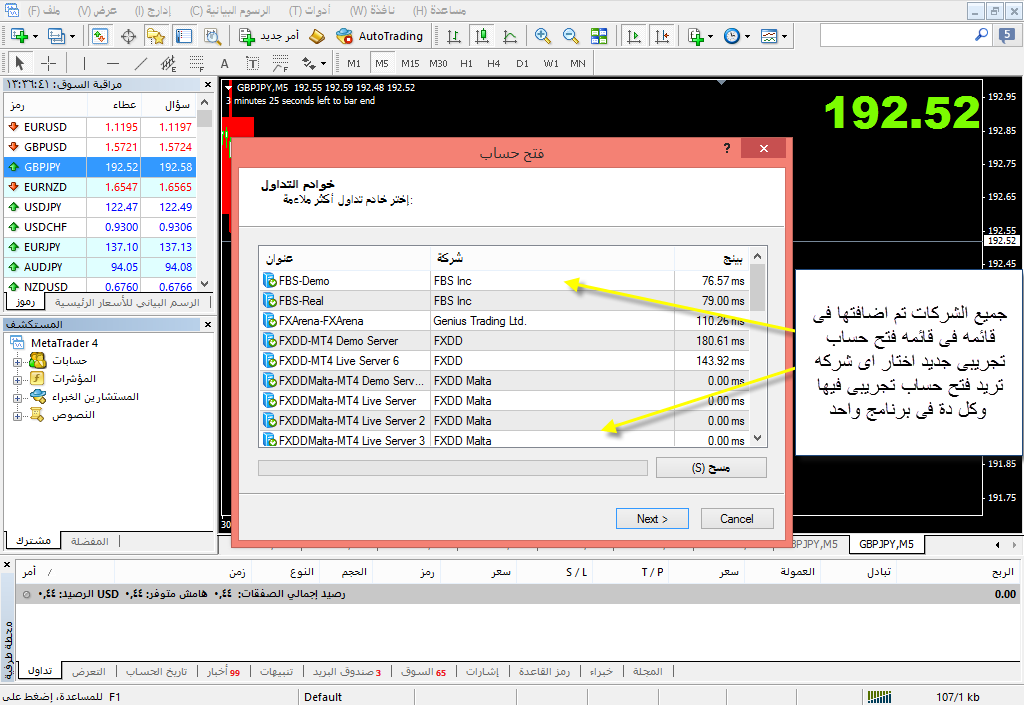Expand the حسابات tree node
The height and width of the screenshot is (705, 1024).
17,360
